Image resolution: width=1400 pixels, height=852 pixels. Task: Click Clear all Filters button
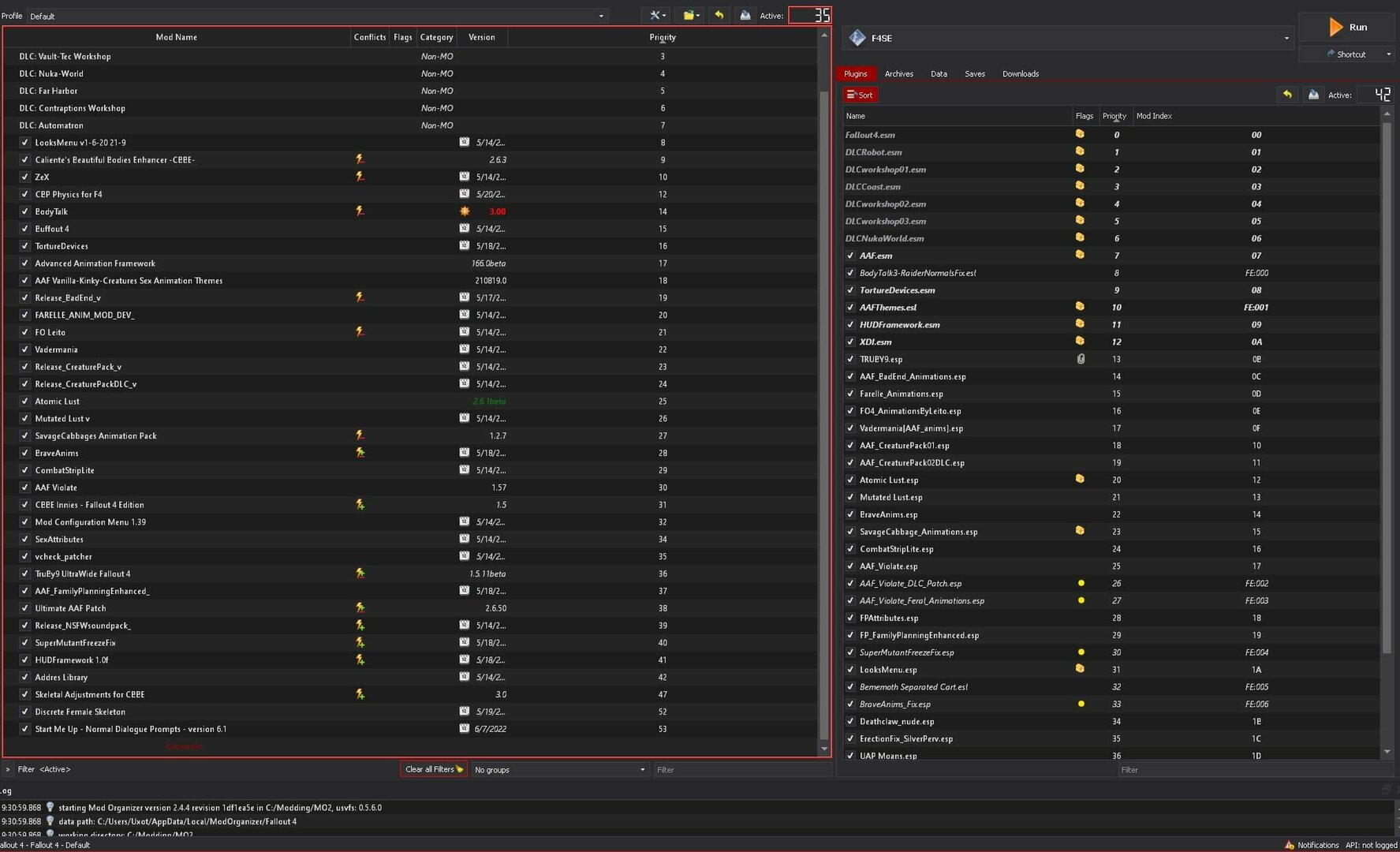coord(434,769)
